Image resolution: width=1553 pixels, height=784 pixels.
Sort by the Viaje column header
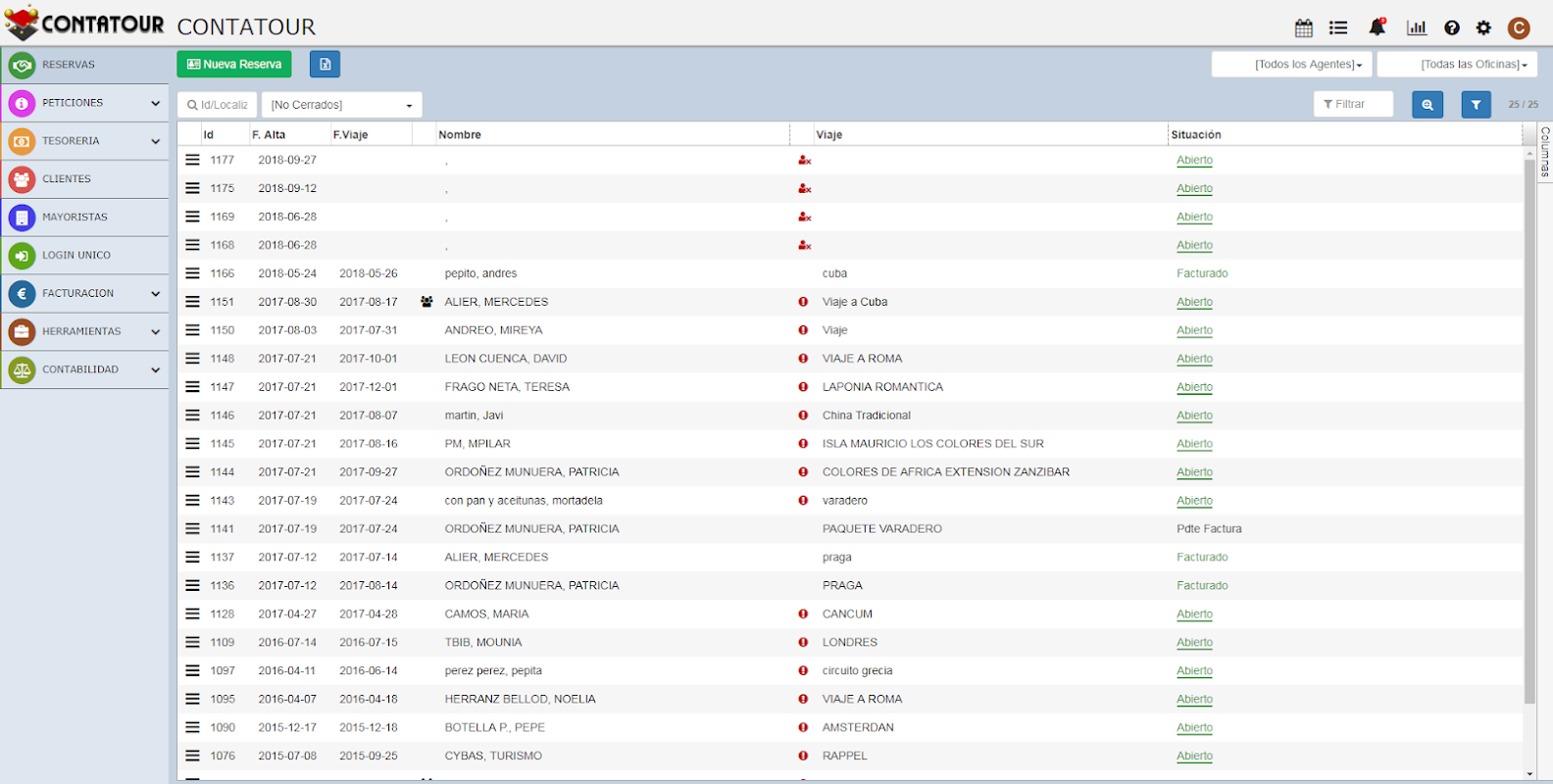829,135
